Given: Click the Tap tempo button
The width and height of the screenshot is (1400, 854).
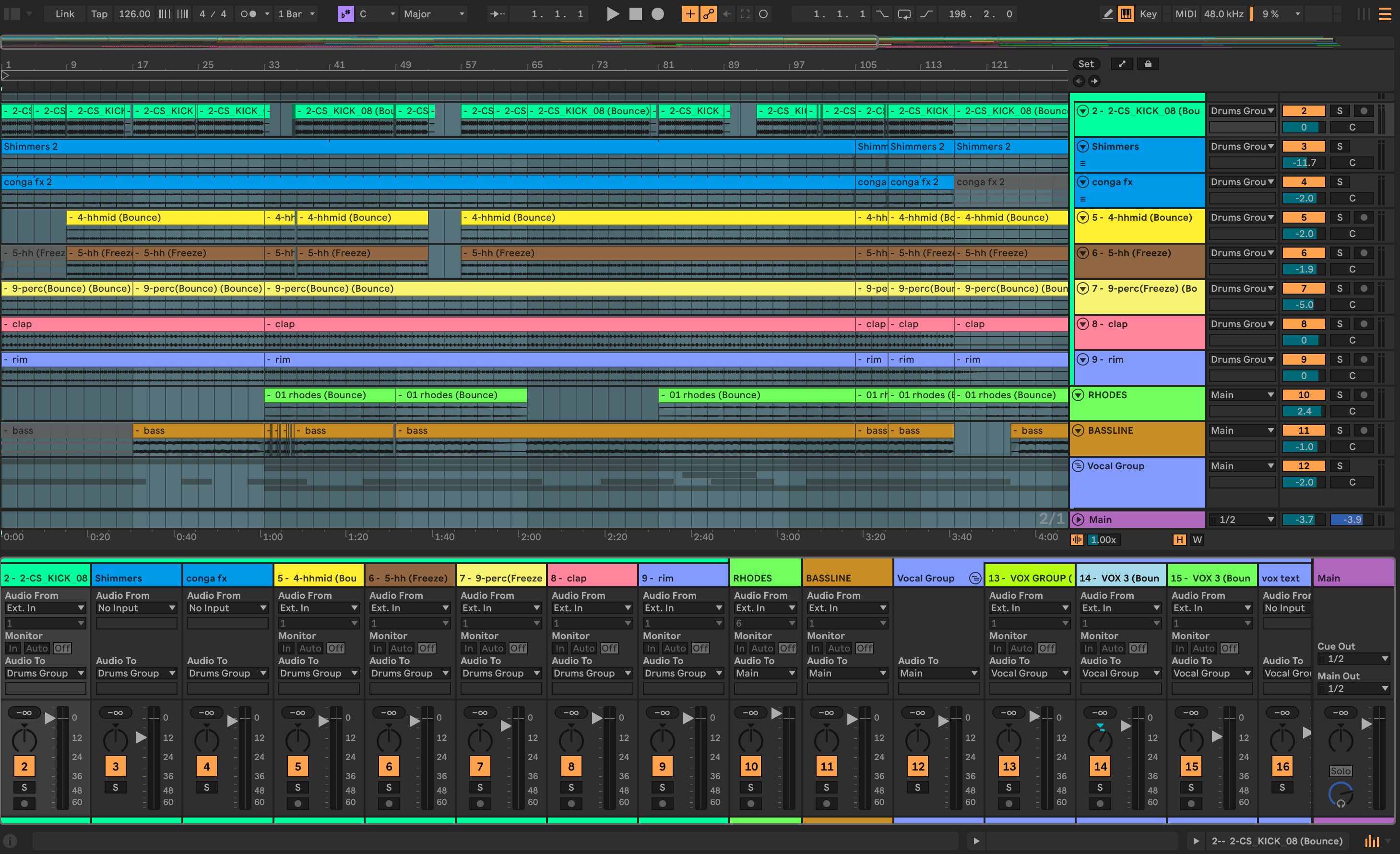Looking at the screenshot, I should 99,14.
